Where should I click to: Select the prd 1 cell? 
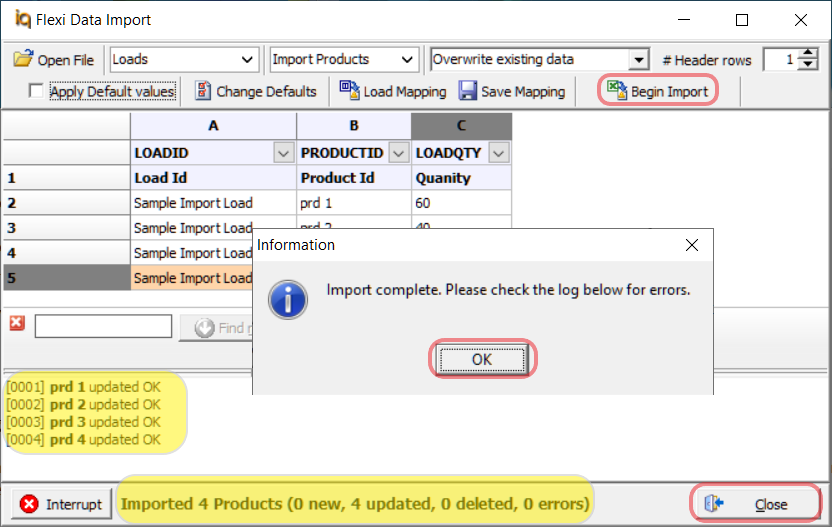tap(354, 203)
